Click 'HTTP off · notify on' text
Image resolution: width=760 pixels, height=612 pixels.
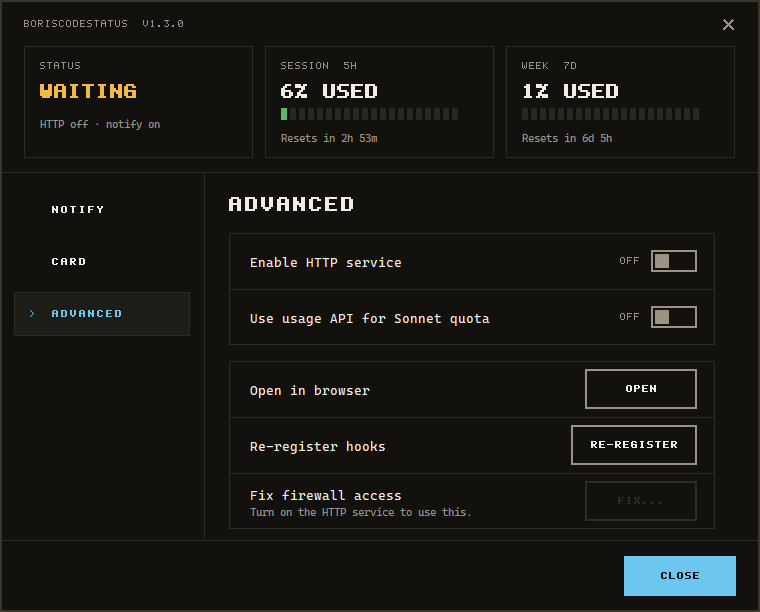point(100,125)
